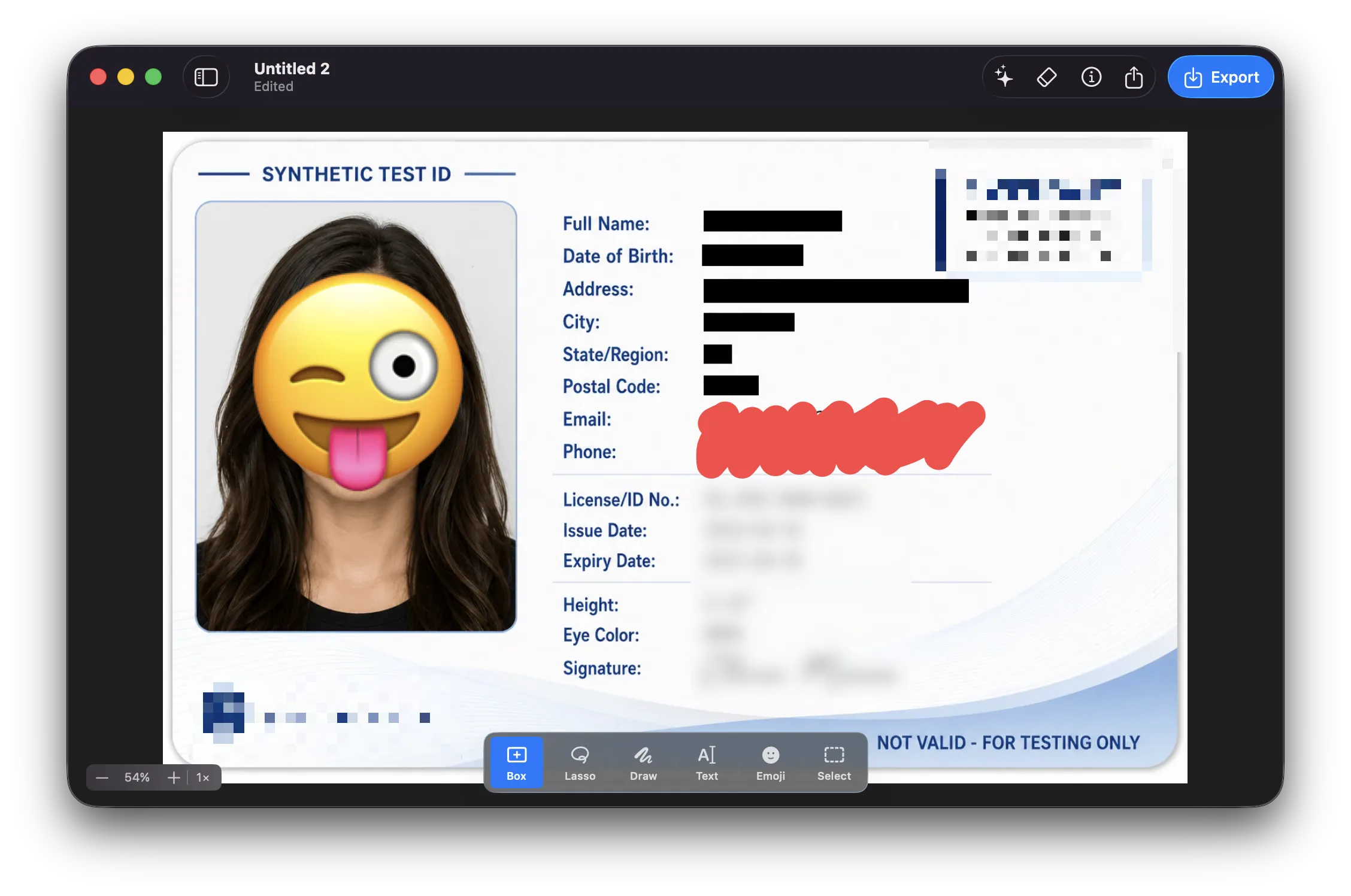Image resolution: width=1351 pixels, height=896 pixels.
Task: Open the sparkle auto-redact tool
Action: 1004,77
